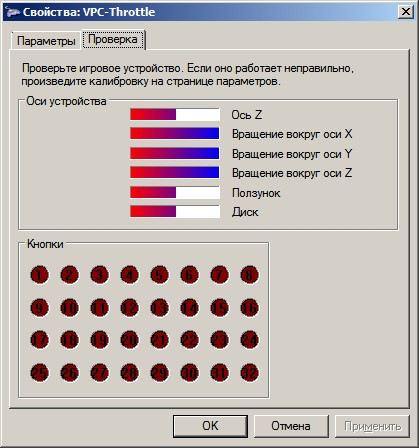The image size is (419, 448).
Task: Select button indicator 13
Action: [x=160, y=307]
